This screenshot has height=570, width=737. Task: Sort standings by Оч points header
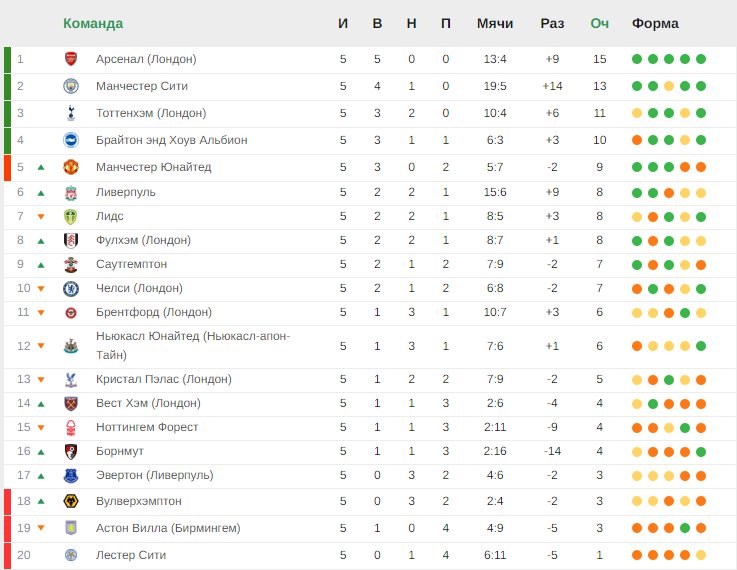click(x=599, y=23)
